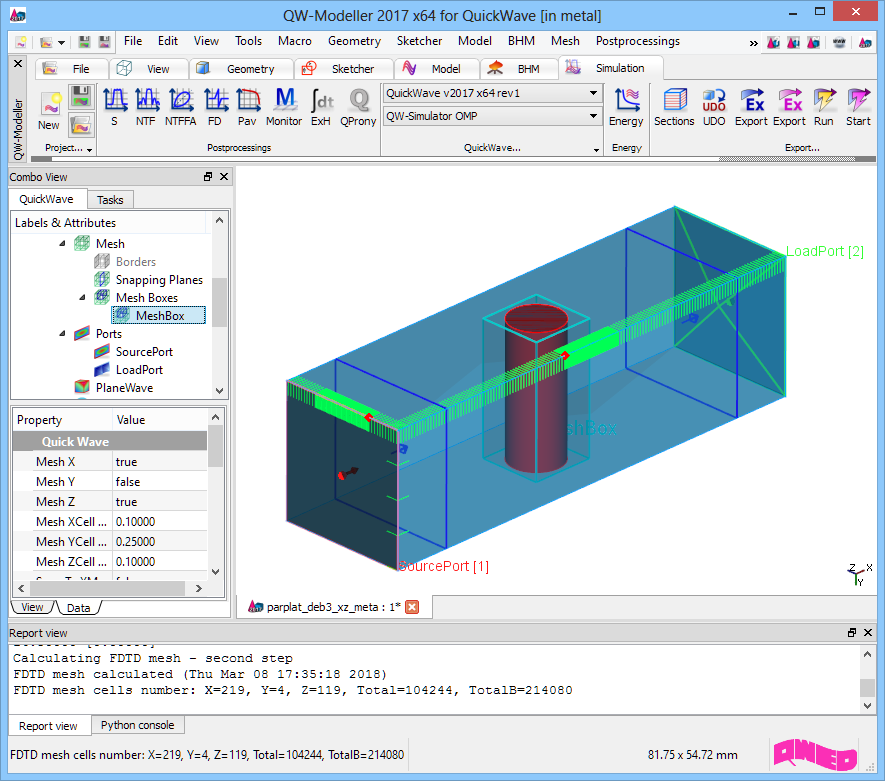The width and height of the screenshot is (885, 781).
Task: Create a new project with New icon
Action: (49, 109)
